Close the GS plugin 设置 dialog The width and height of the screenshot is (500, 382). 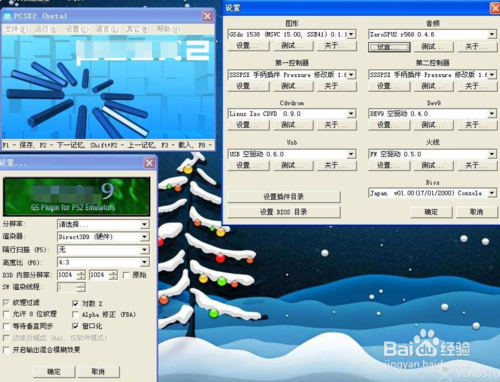coord(149,163)
